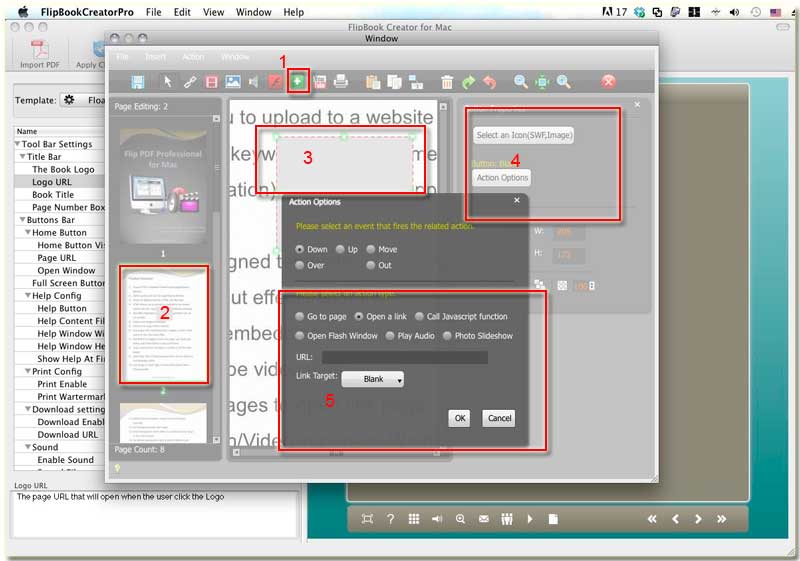The height and width of the screenshot is (561, 800).
Task: Click the green plus add button tool
Action: tap(297, 82)
